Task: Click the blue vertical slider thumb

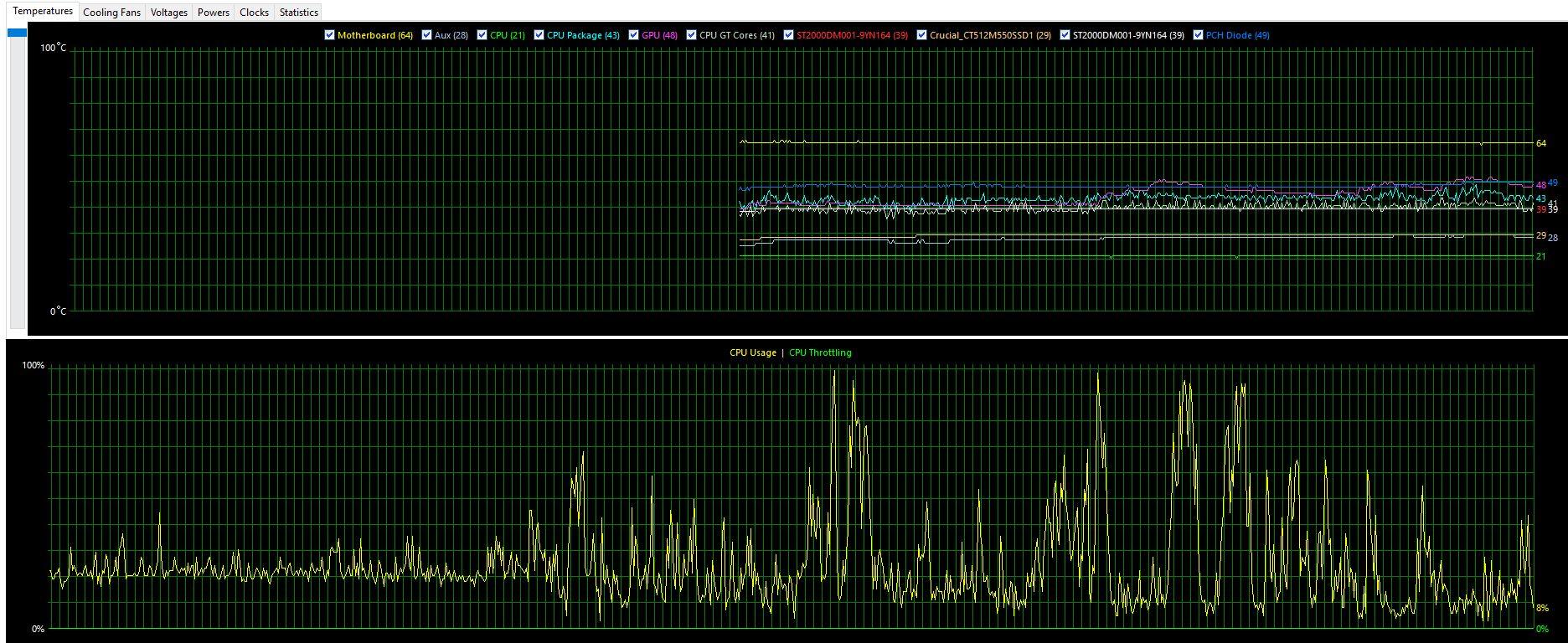Action: point(17,33)
